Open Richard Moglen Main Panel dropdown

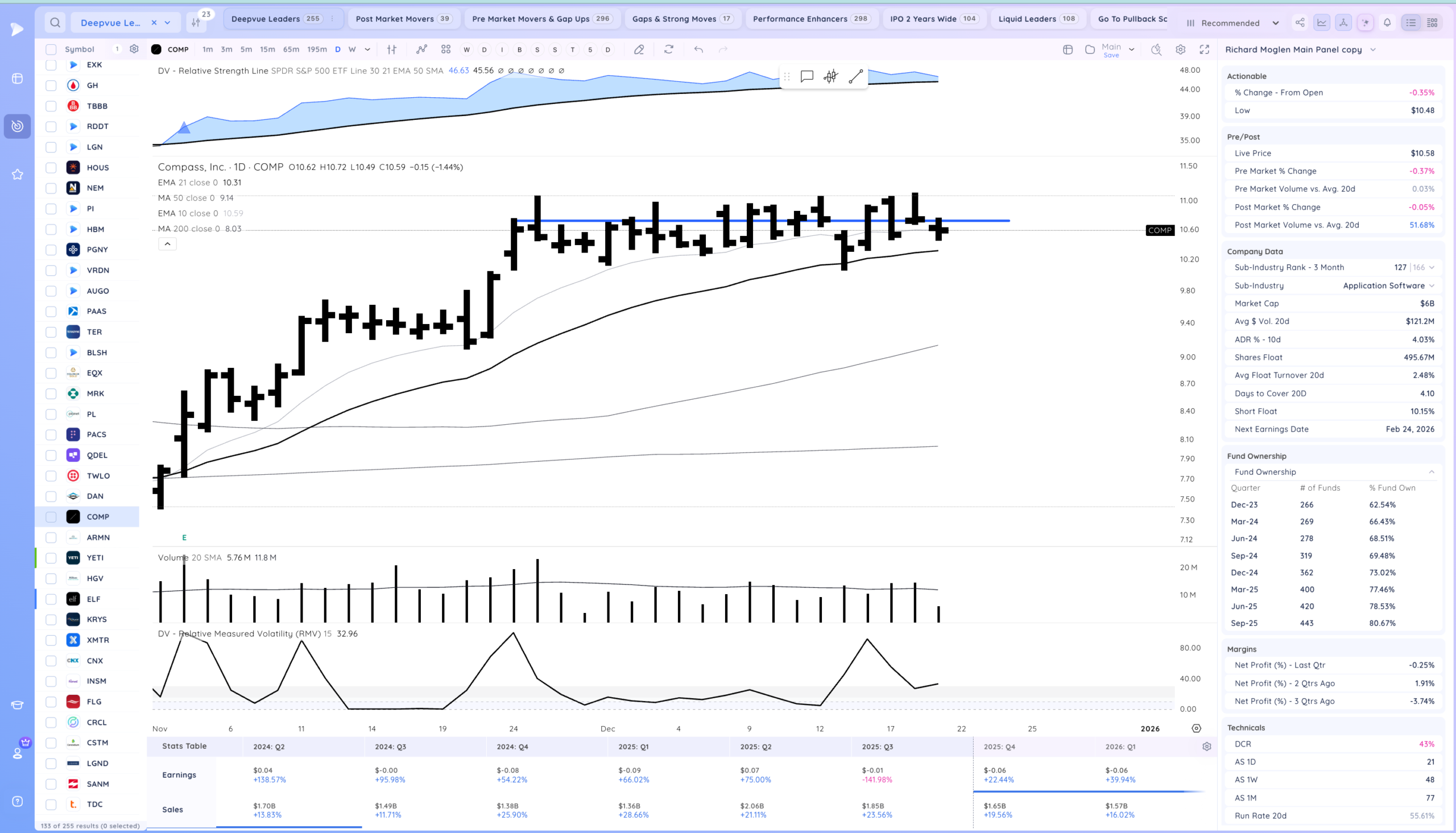[1372, 50]
